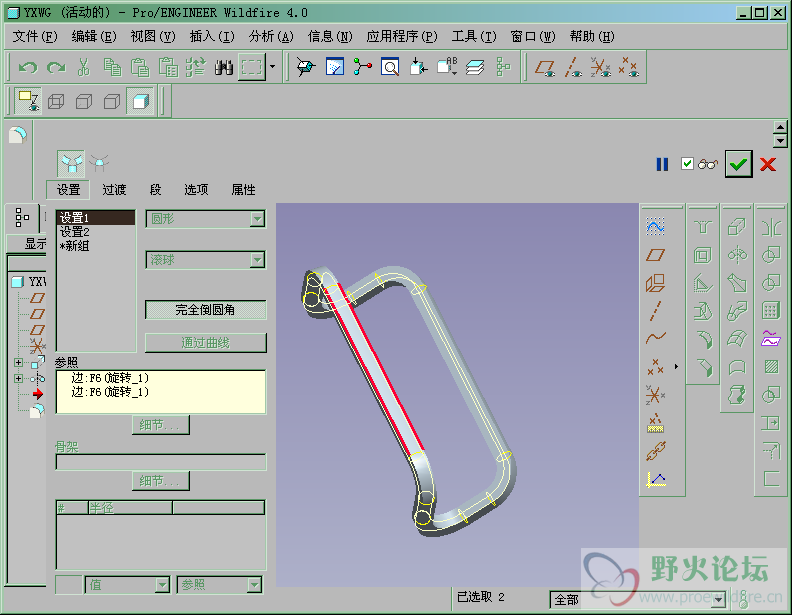Click the sketch tool icon

[x=655, y=227]
